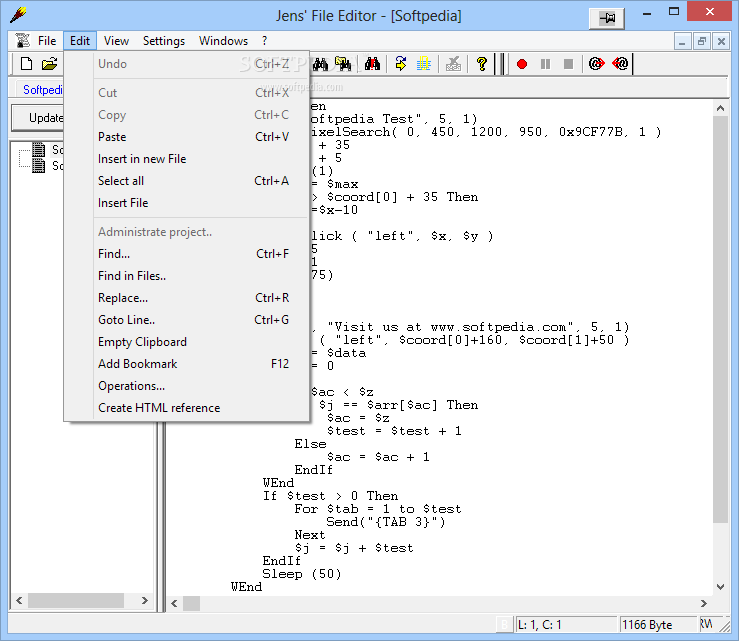The width and height of the screenshot is (739, 641).
Task: Select the first document icon in tree
Action: pos(39,150)
